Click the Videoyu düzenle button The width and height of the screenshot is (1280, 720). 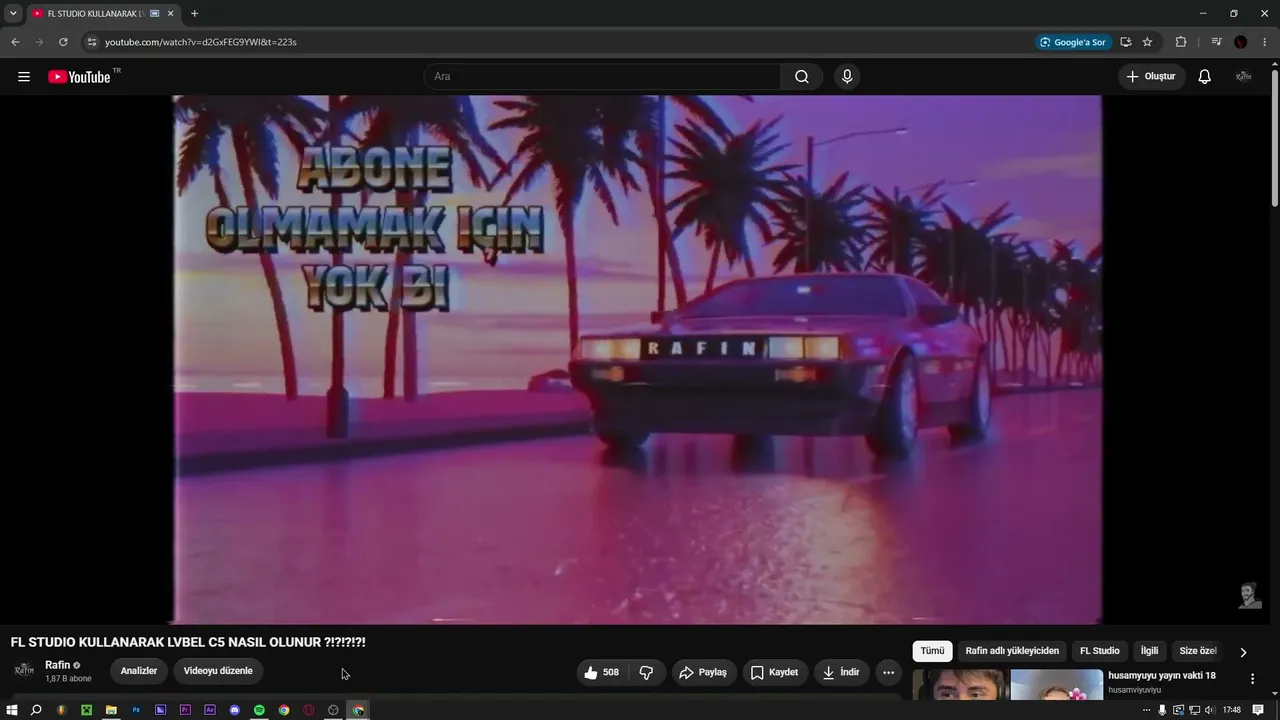tap(218, 671)
